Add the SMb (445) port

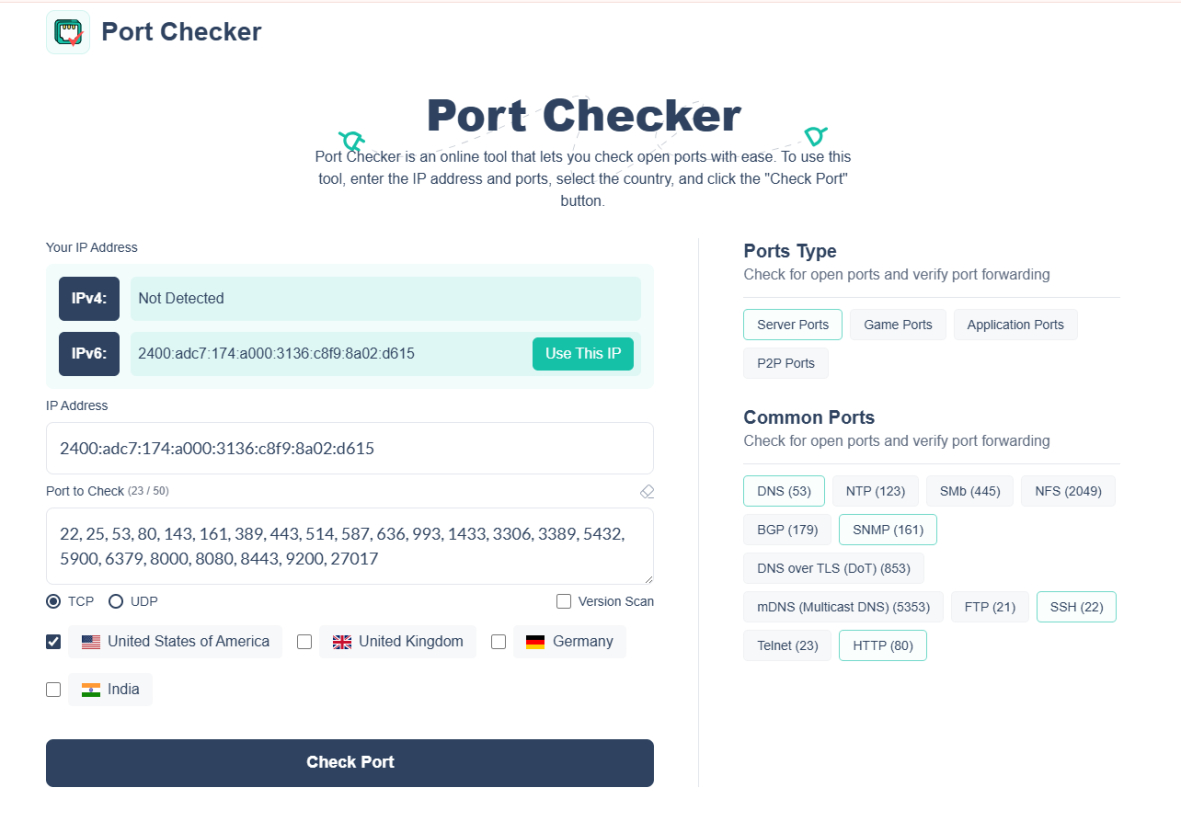[970, 491]
